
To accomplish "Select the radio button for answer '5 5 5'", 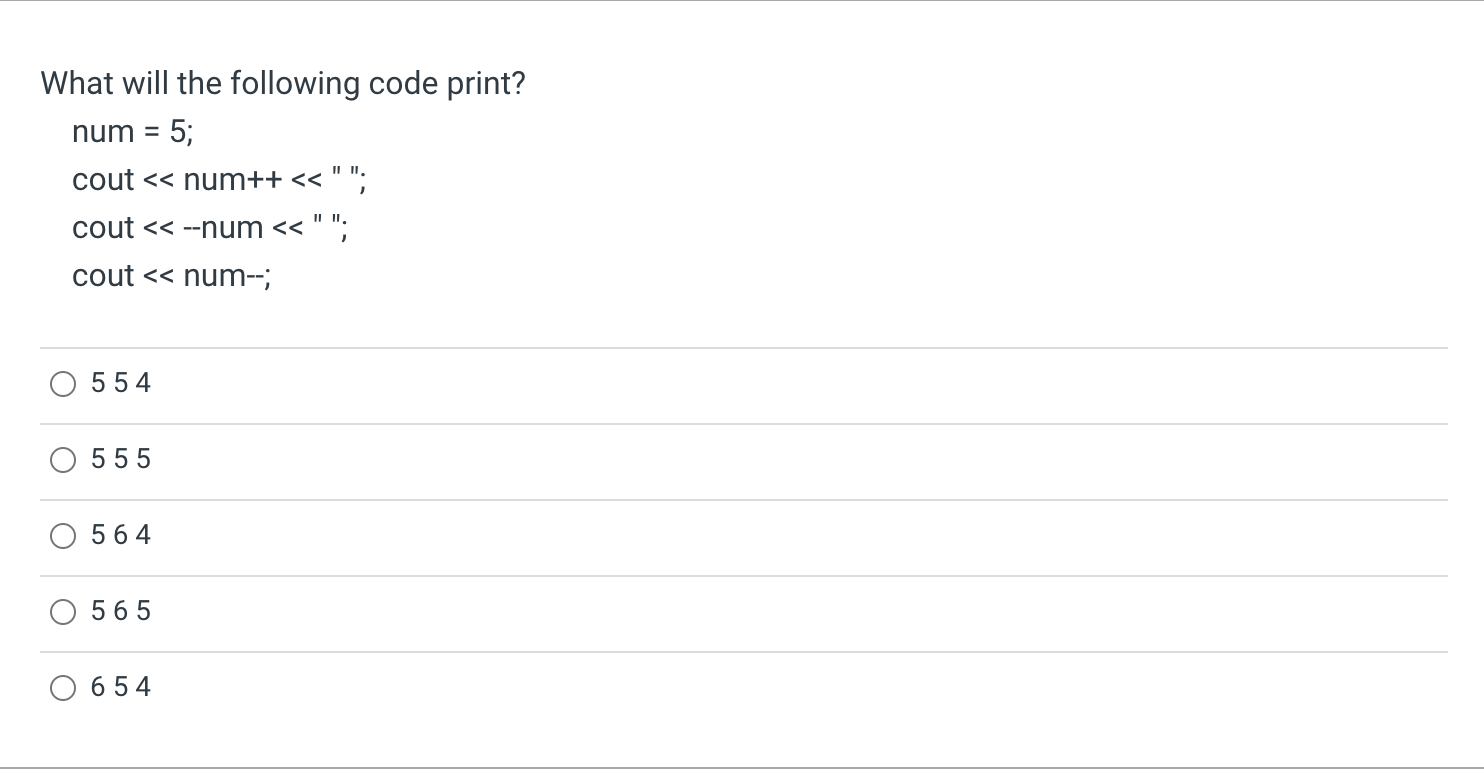I will (x=62, y=460).
